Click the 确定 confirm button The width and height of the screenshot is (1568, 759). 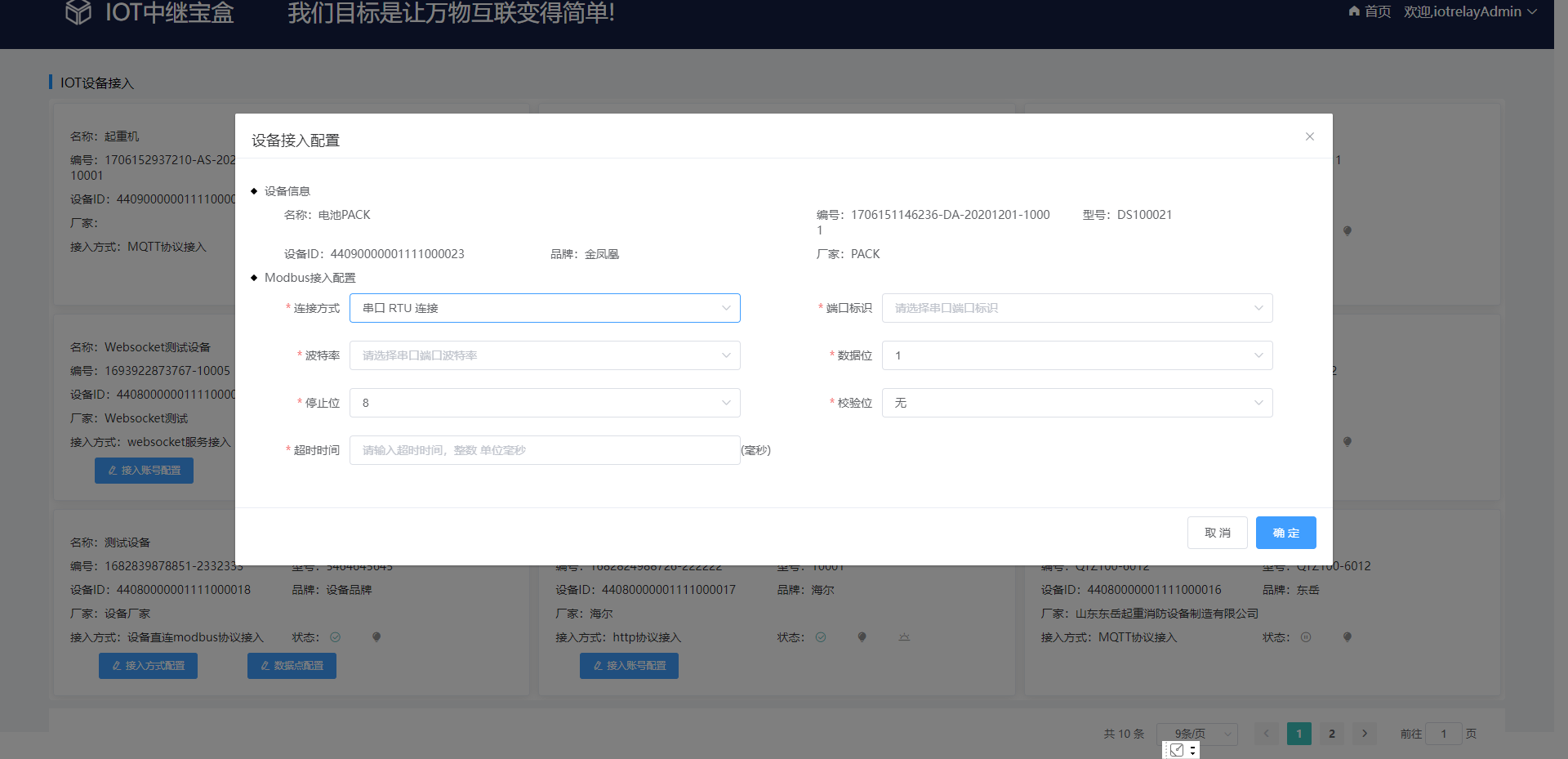(1285, 532)
